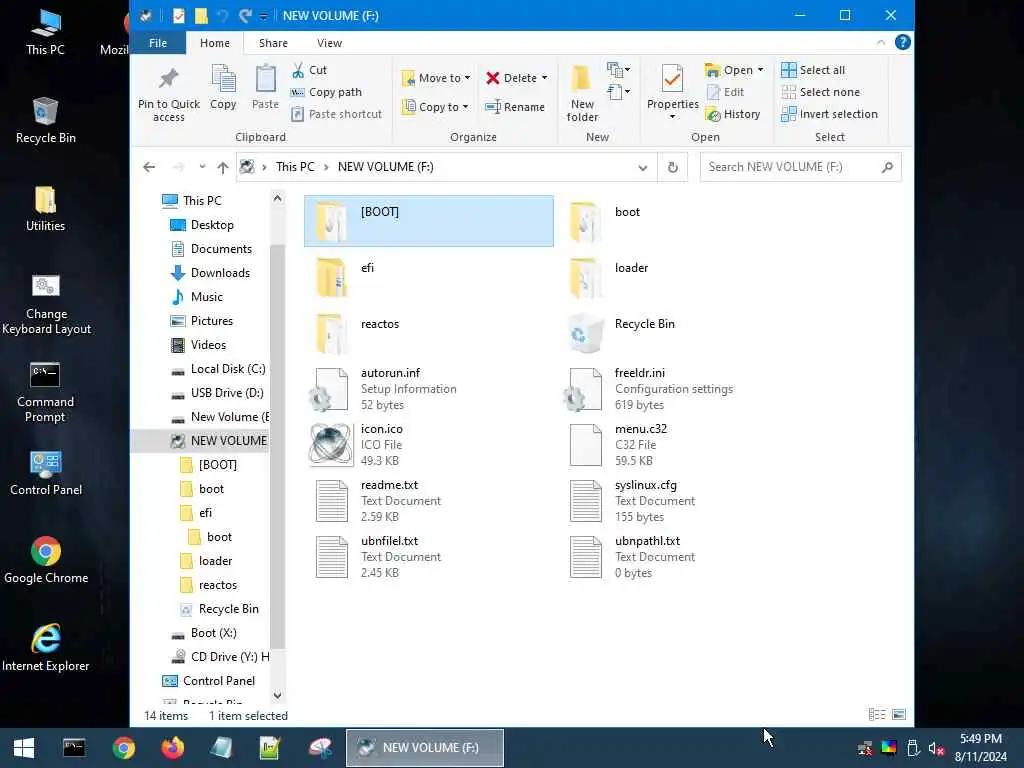Viewport: 1024px width, 768px height.
Task: Click This PC in address breadcrumb
Action: 295,167
